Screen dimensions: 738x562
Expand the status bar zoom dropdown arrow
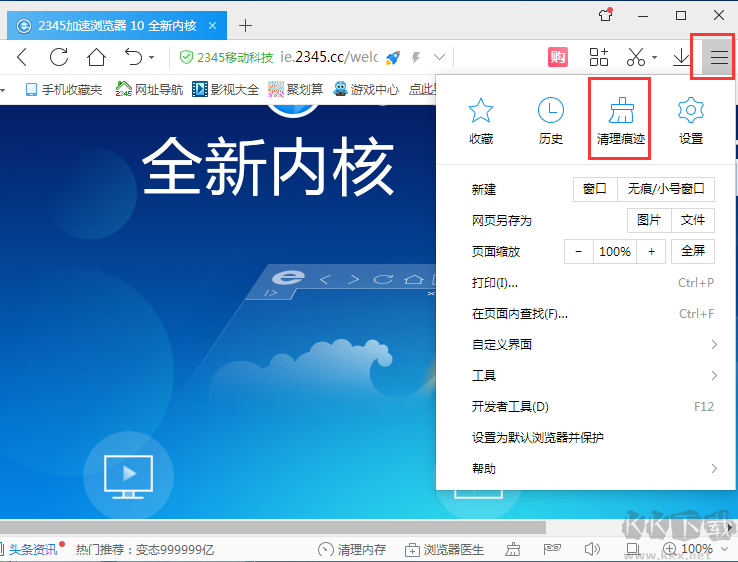coord(723,549)
